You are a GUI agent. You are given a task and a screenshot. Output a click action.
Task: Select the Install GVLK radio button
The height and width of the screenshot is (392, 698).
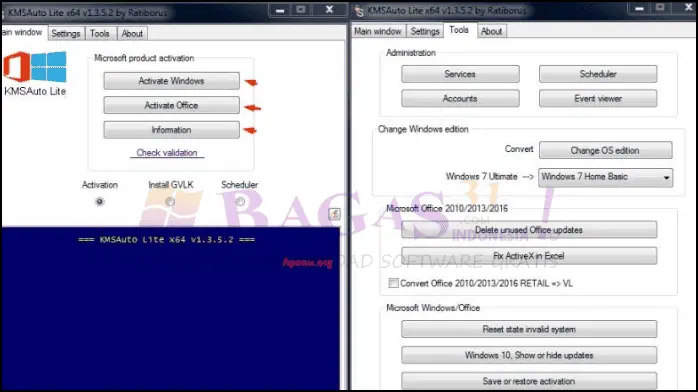tap(170, 202)
